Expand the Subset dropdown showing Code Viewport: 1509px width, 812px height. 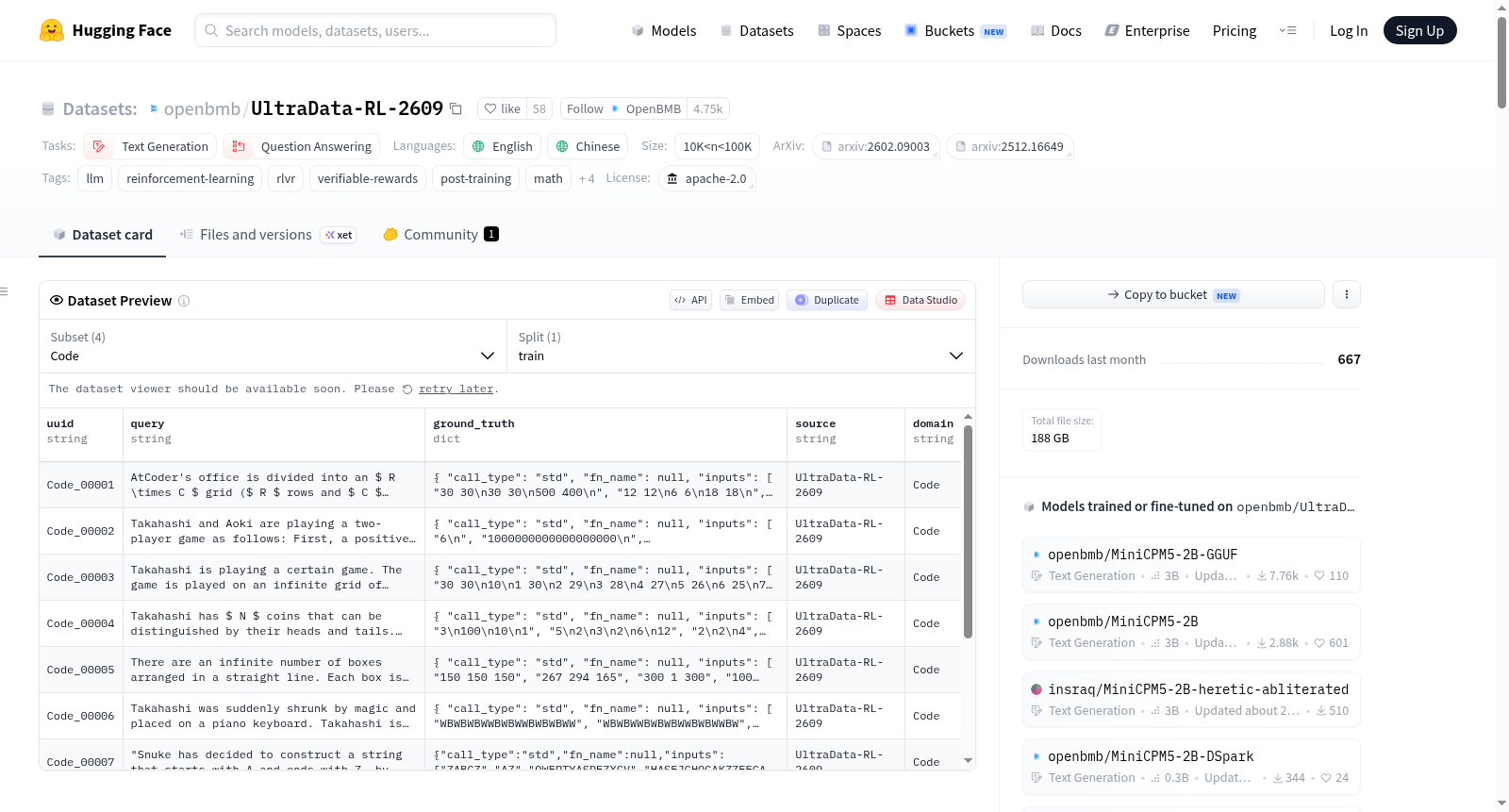tap(274, 346)
